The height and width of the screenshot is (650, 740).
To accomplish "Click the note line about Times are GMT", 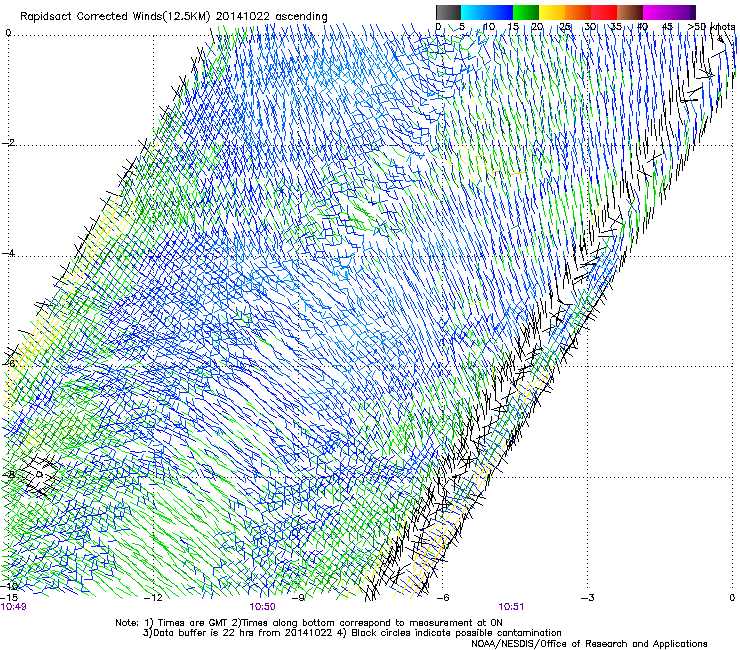I will tap(309, 623).
